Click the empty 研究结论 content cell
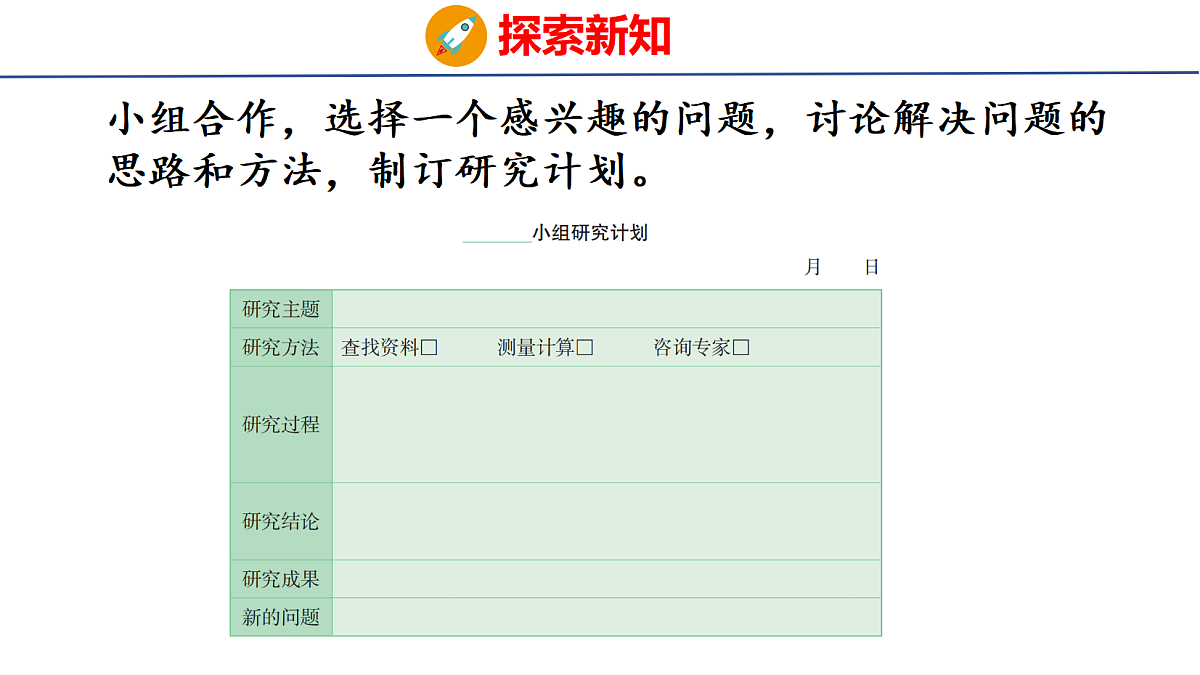 point(607,521)
